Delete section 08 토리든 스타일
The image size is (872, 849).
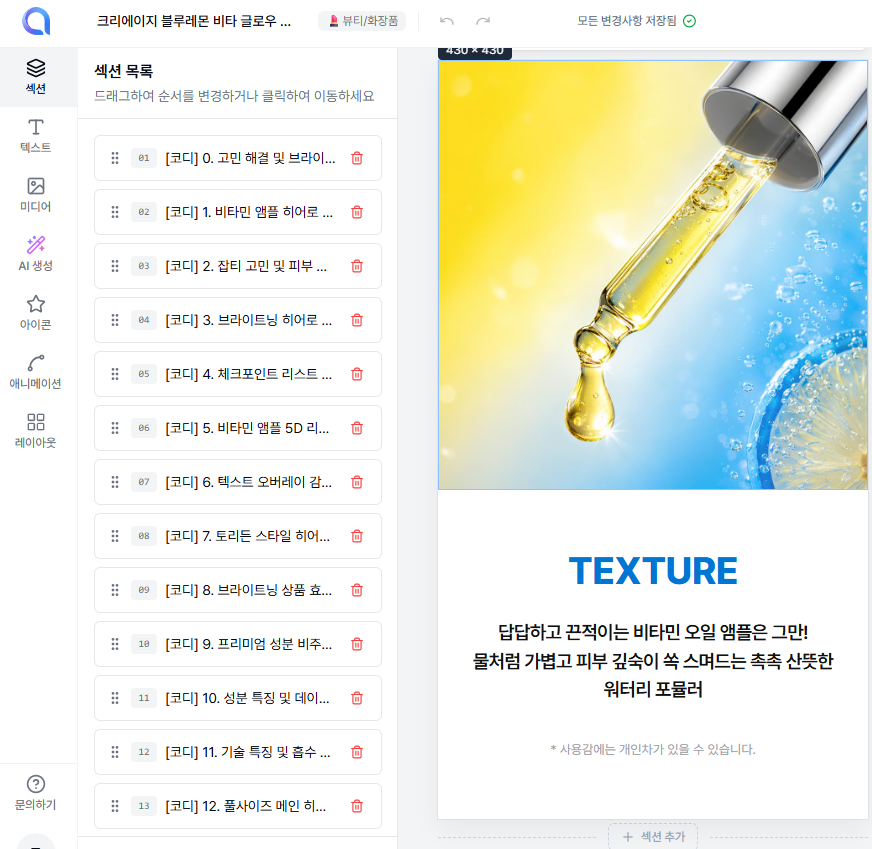pyautogui.click(x=357, y=536)
